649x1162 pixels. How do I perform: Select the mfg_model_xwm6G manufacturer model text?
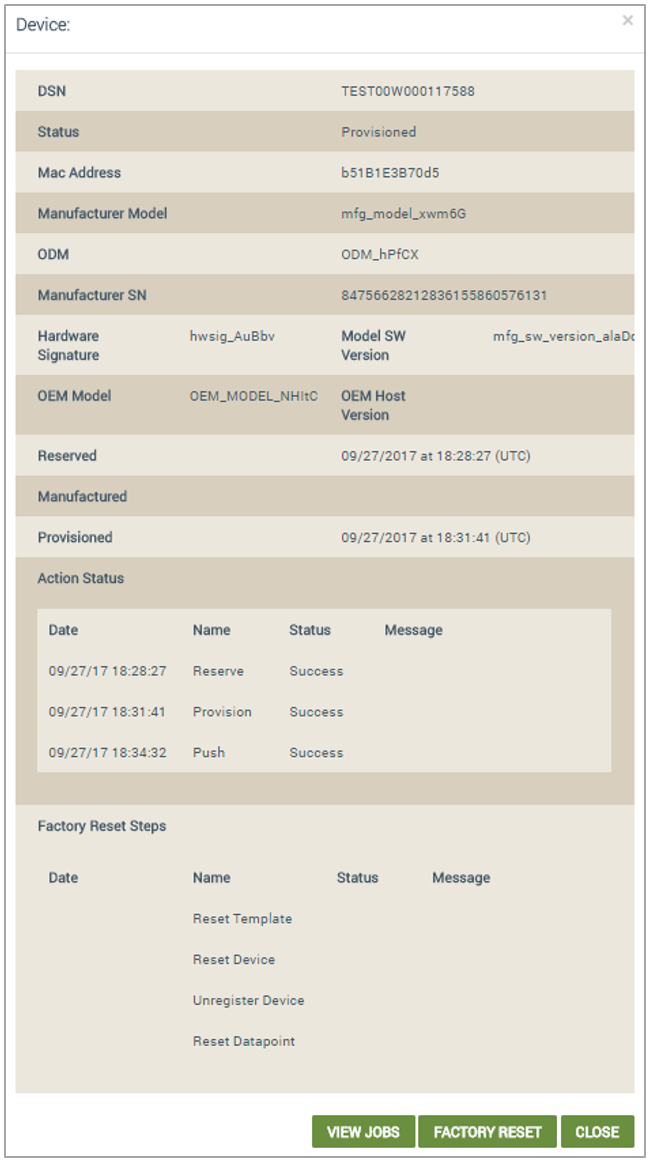403,213
